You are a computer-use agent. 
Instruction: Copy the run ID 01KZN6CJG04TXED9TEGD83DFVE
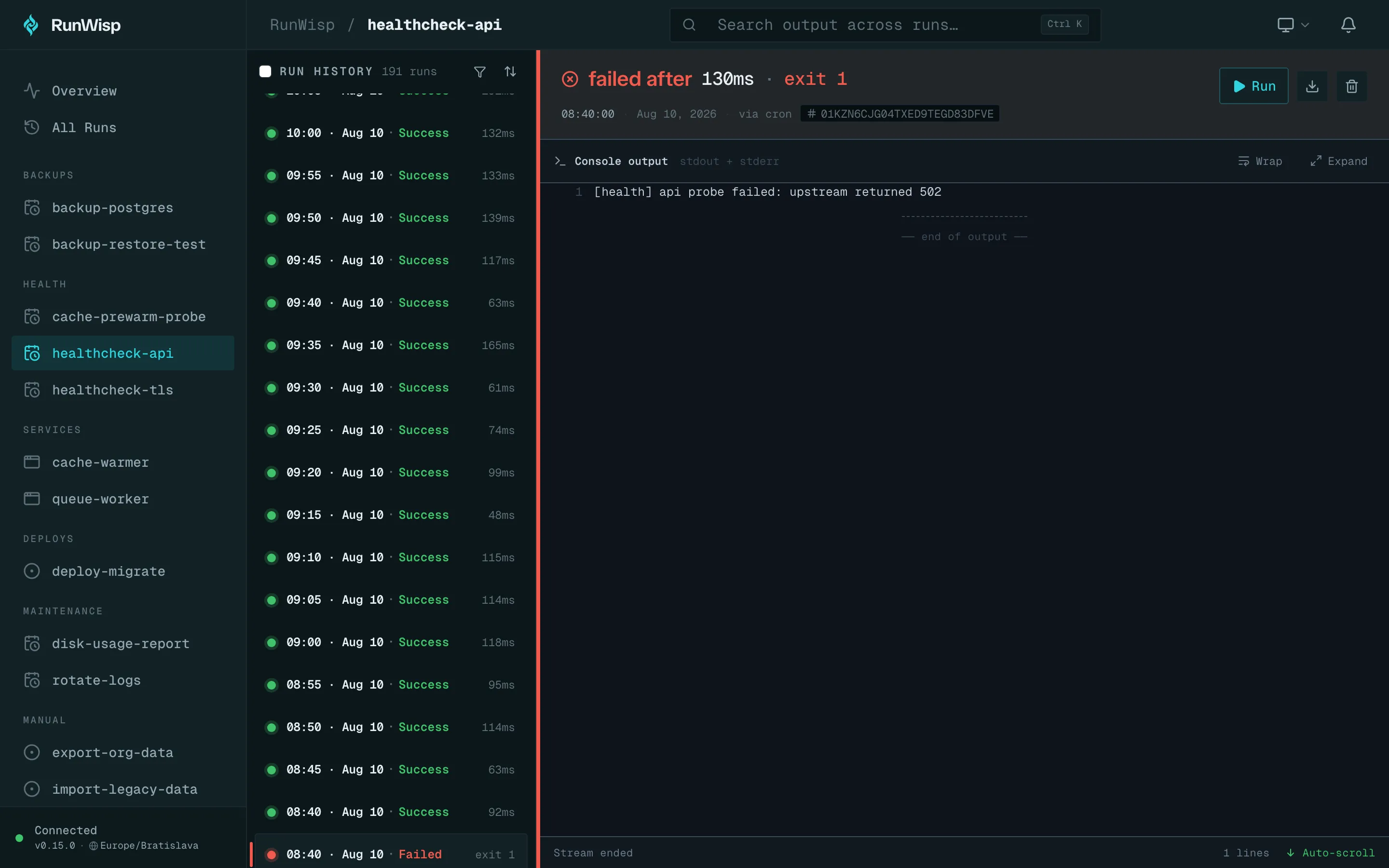899,114
